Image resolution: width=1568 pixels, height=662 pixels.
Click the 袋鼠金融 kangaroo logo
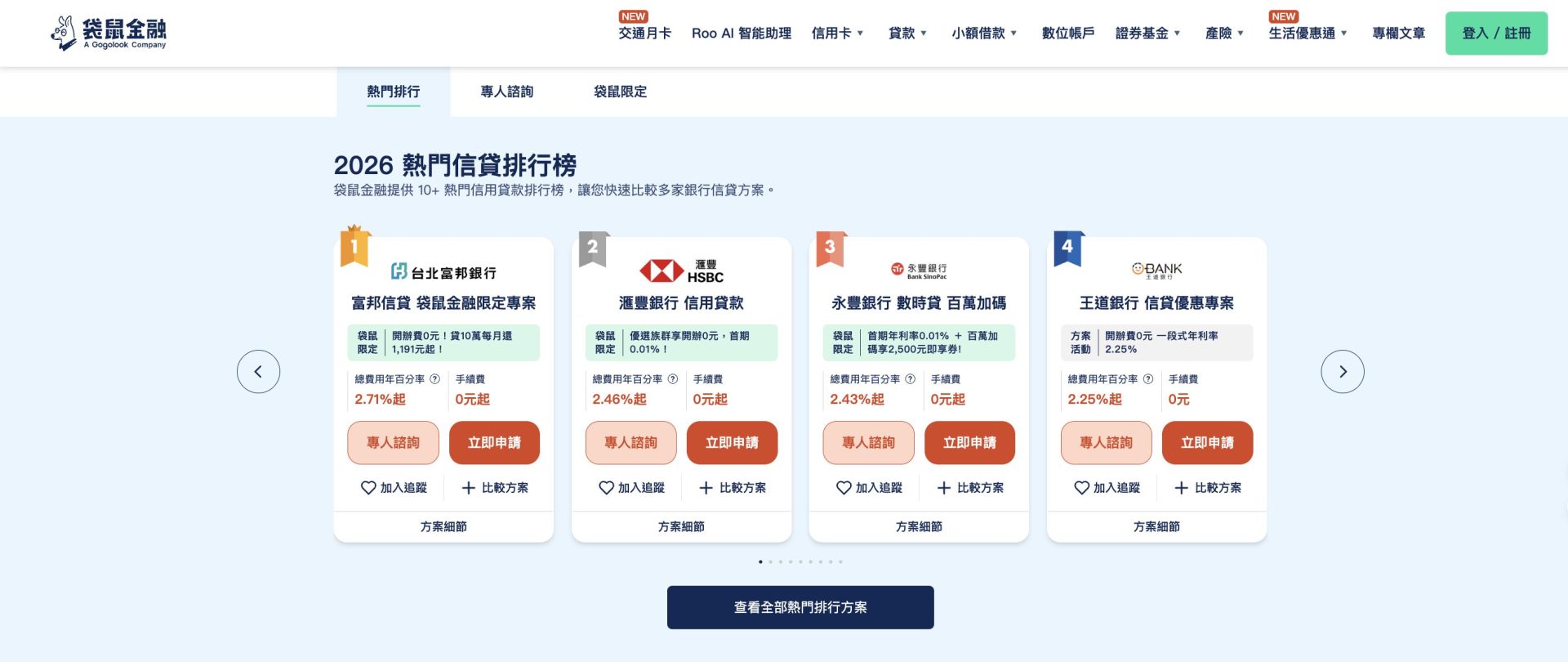(x=108, y=34)
